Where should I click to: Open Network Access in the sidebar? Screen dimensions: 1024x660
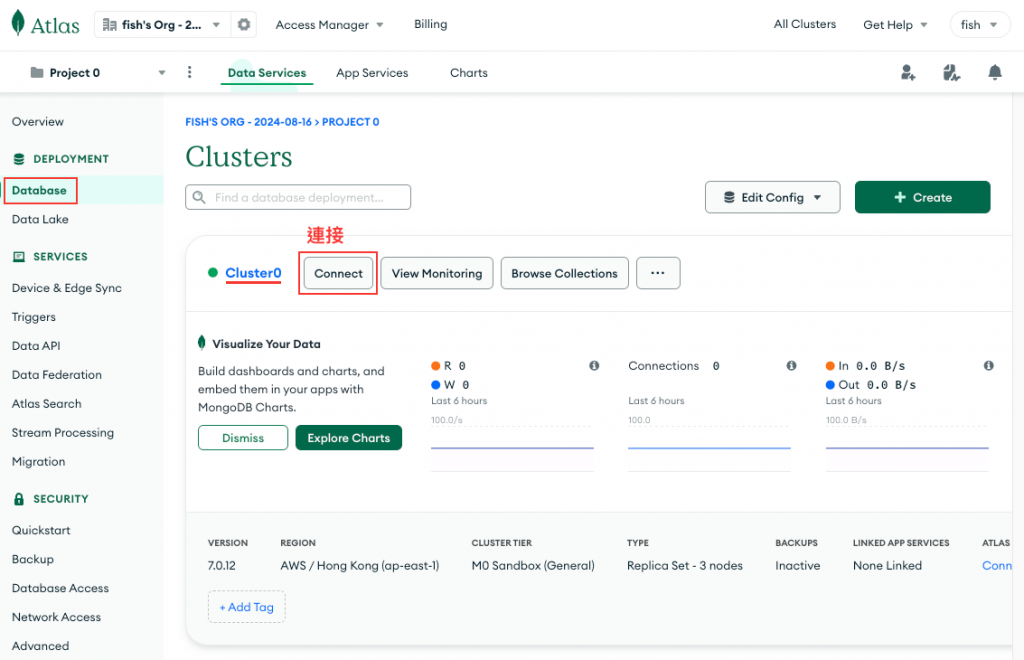click(56, 617)
